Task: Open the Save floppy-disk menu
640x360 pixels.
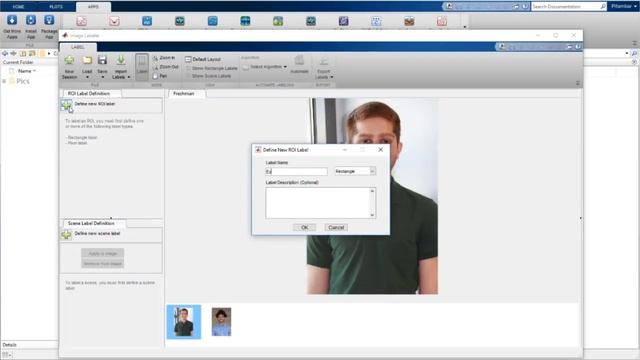Action: (102, 67)
